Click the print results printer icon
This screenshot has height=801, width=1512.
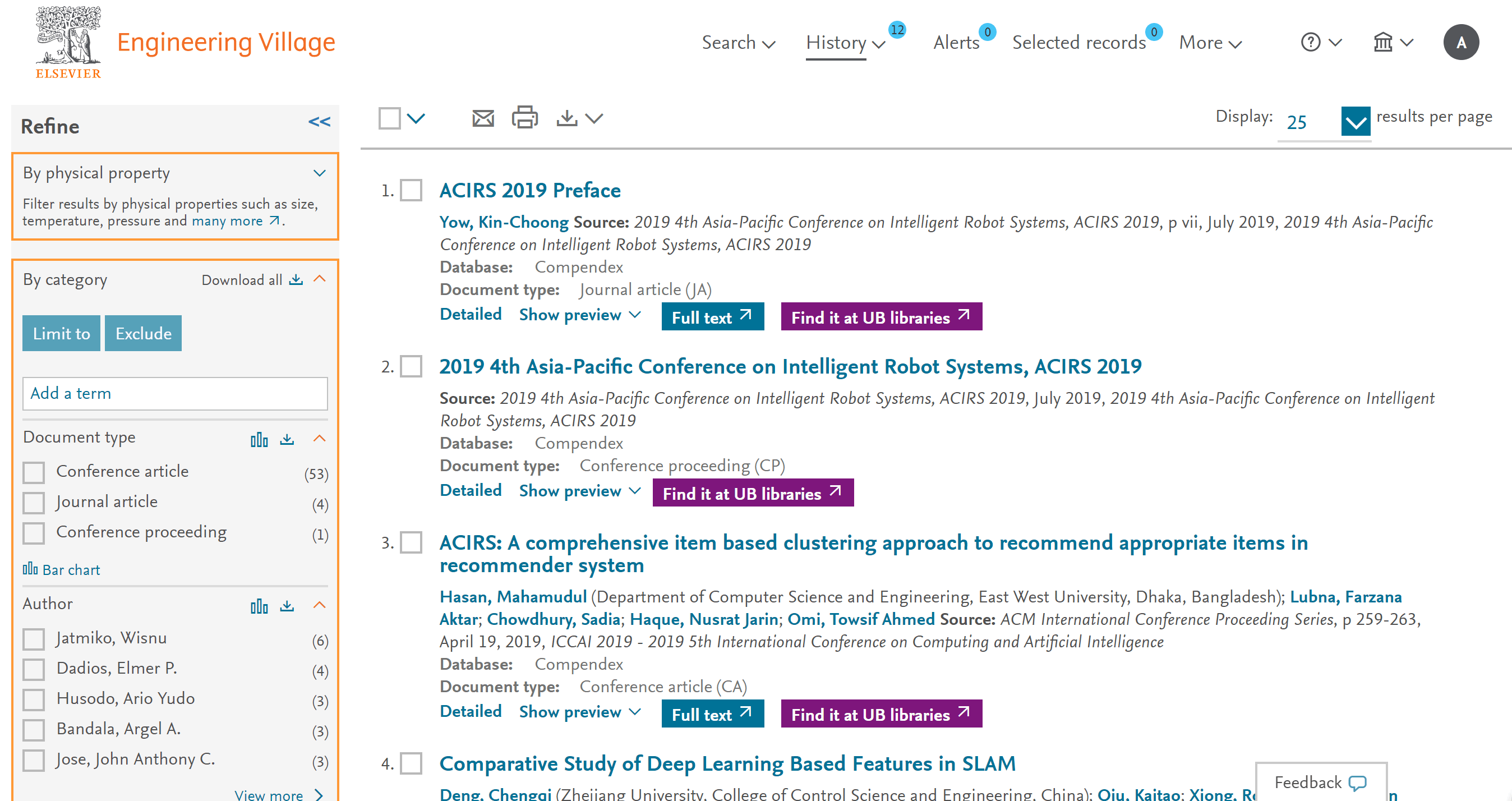[524, 117]
